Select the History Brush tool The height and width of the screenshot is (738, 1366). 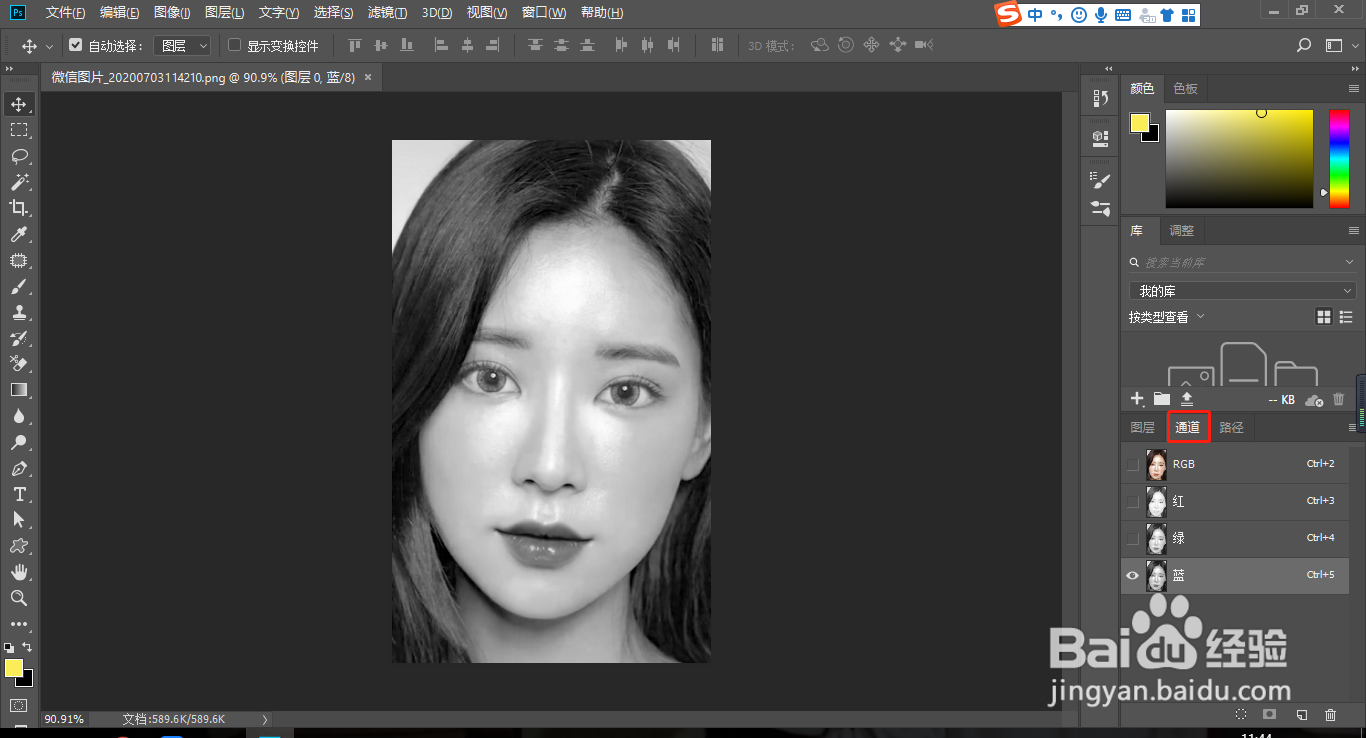point(19,338)
